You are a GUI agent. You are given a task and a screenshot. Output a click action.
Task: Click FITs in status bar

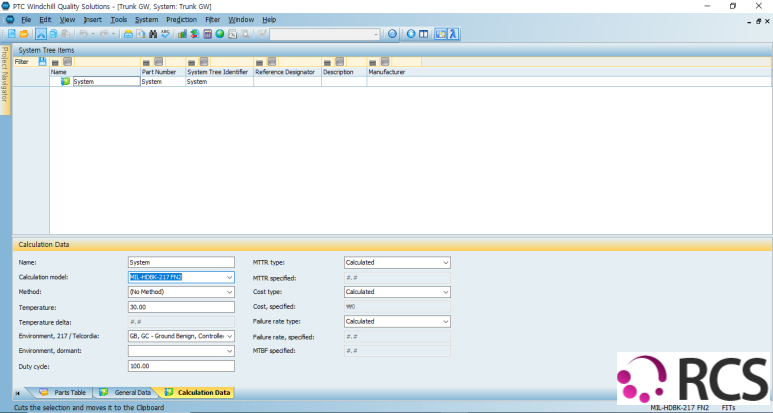click(x=728, y=408)
